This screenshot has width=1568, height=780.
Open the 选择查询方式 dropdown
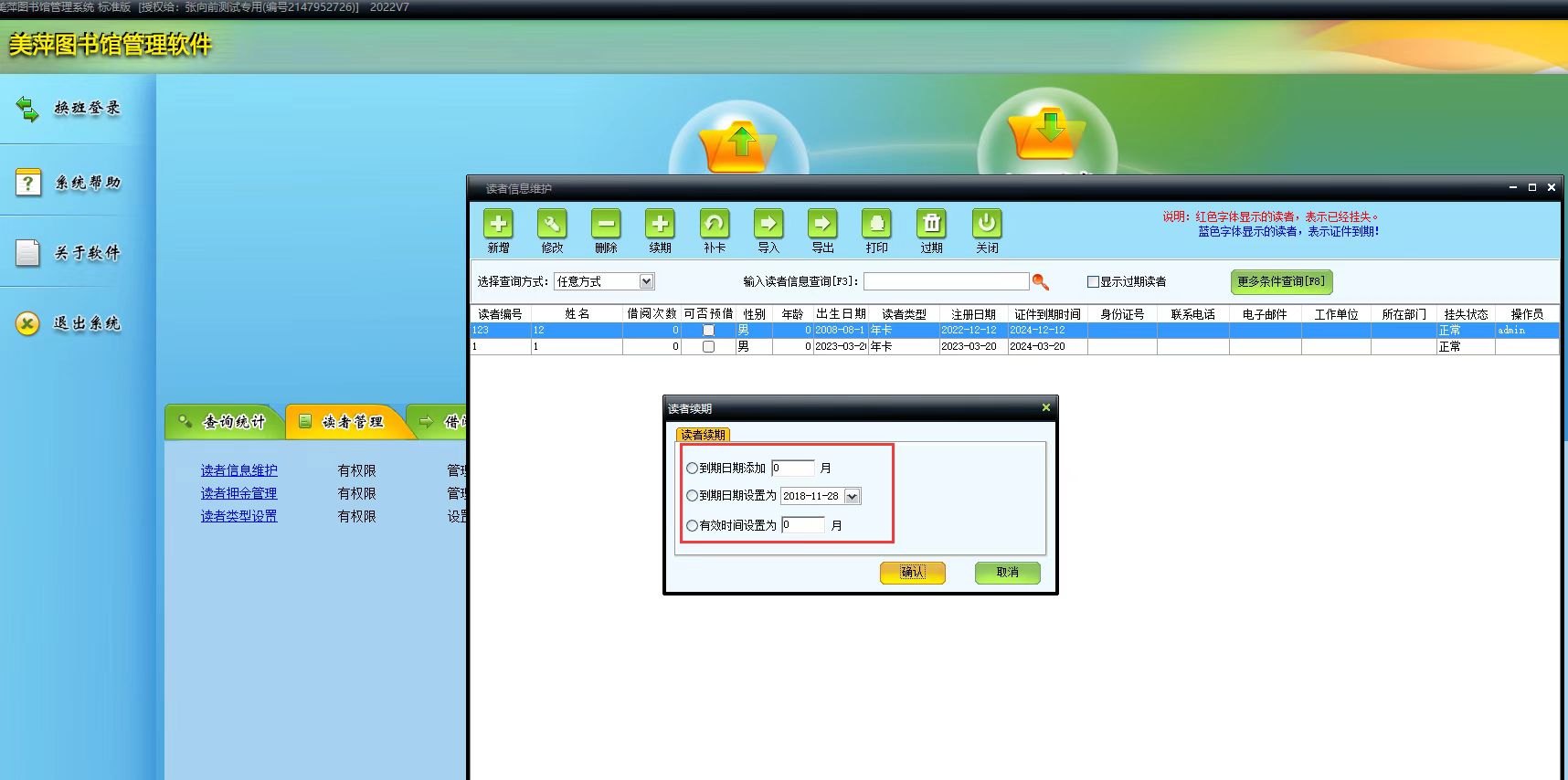(646, 281)
